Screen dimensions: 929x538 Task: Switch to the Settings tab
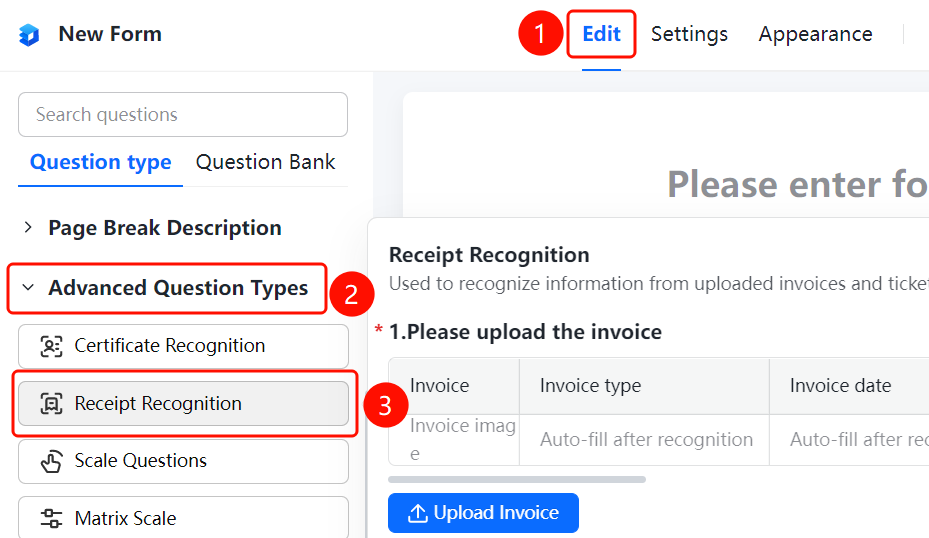[x=689, y=34]
